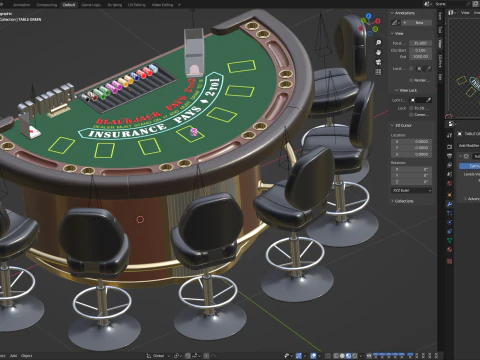
Task: Open the View Layer properties tab icon
Action: click(x=449, y=165)
